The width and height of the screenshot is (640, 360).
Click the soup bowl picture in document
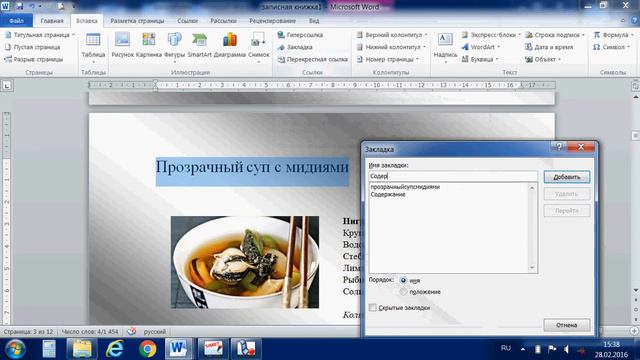(x=245, y=262)
